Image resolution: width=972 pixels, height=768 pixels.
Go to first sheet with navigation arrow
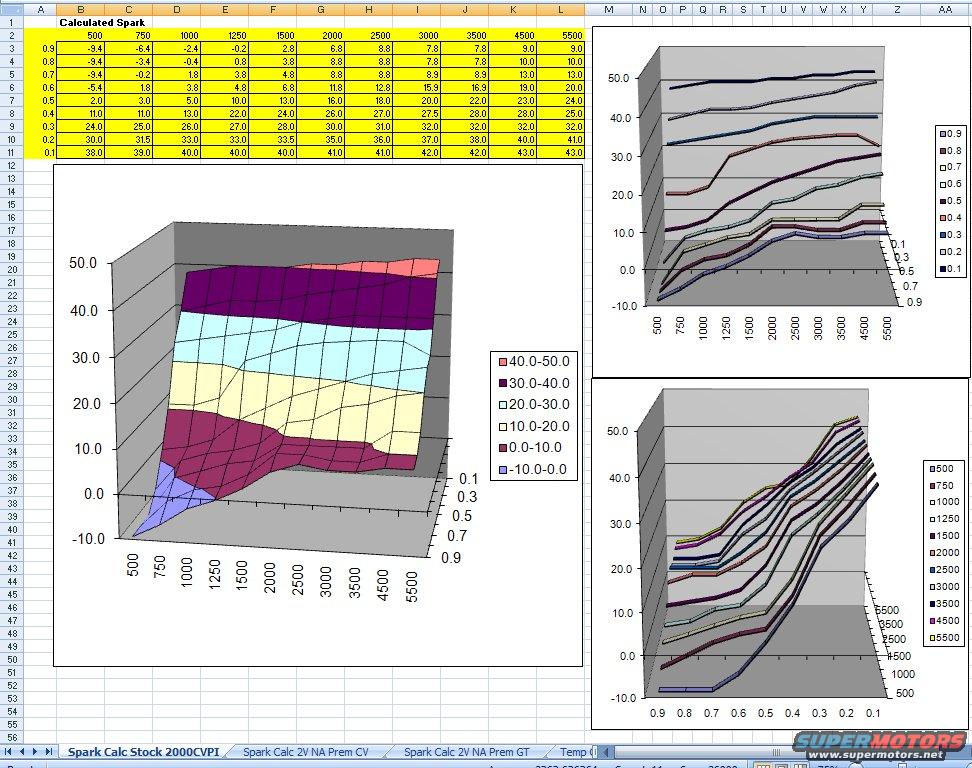(x=8, y=751)
